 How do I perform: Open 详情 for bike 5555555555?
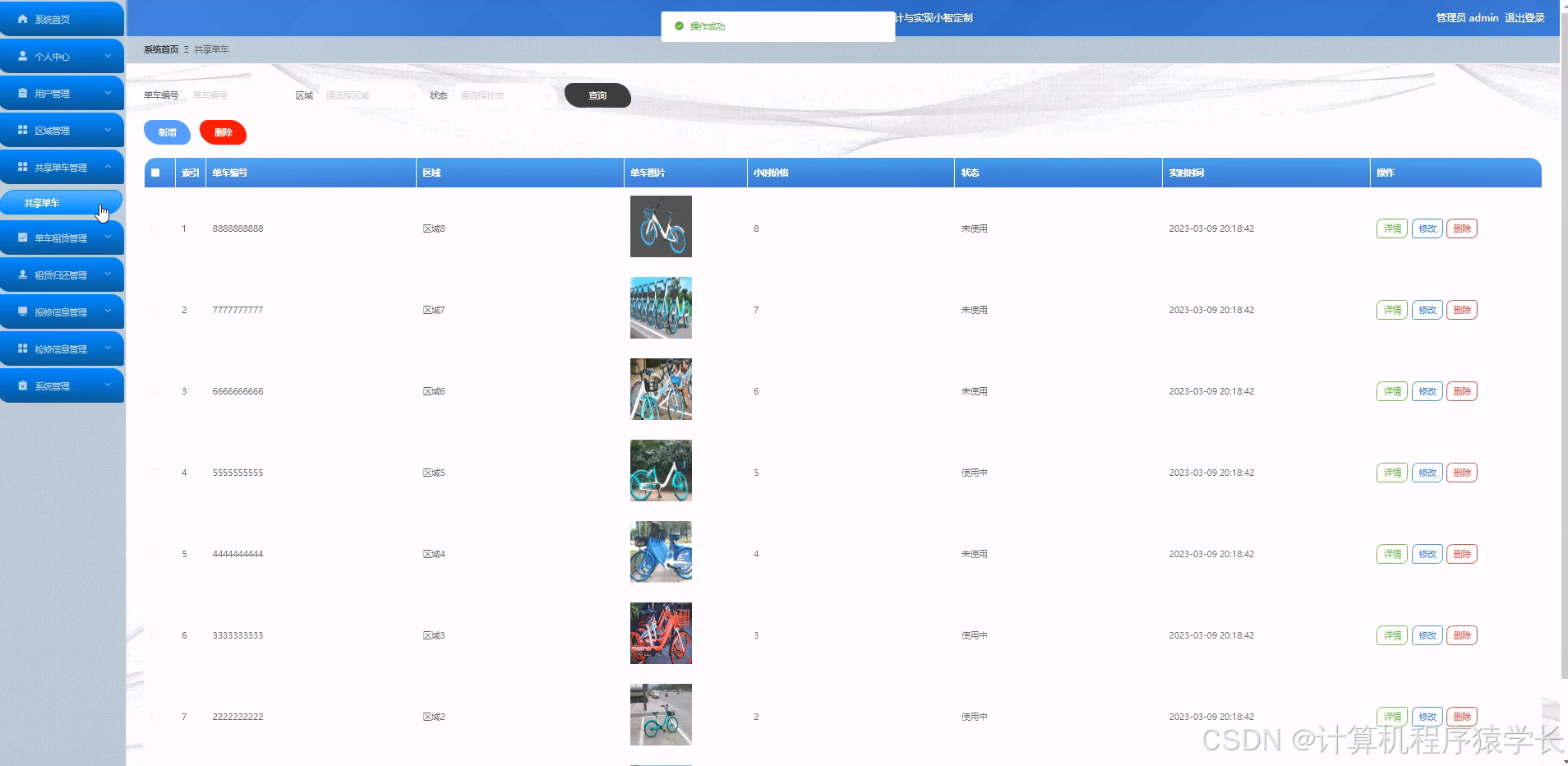click(1392, 473)
